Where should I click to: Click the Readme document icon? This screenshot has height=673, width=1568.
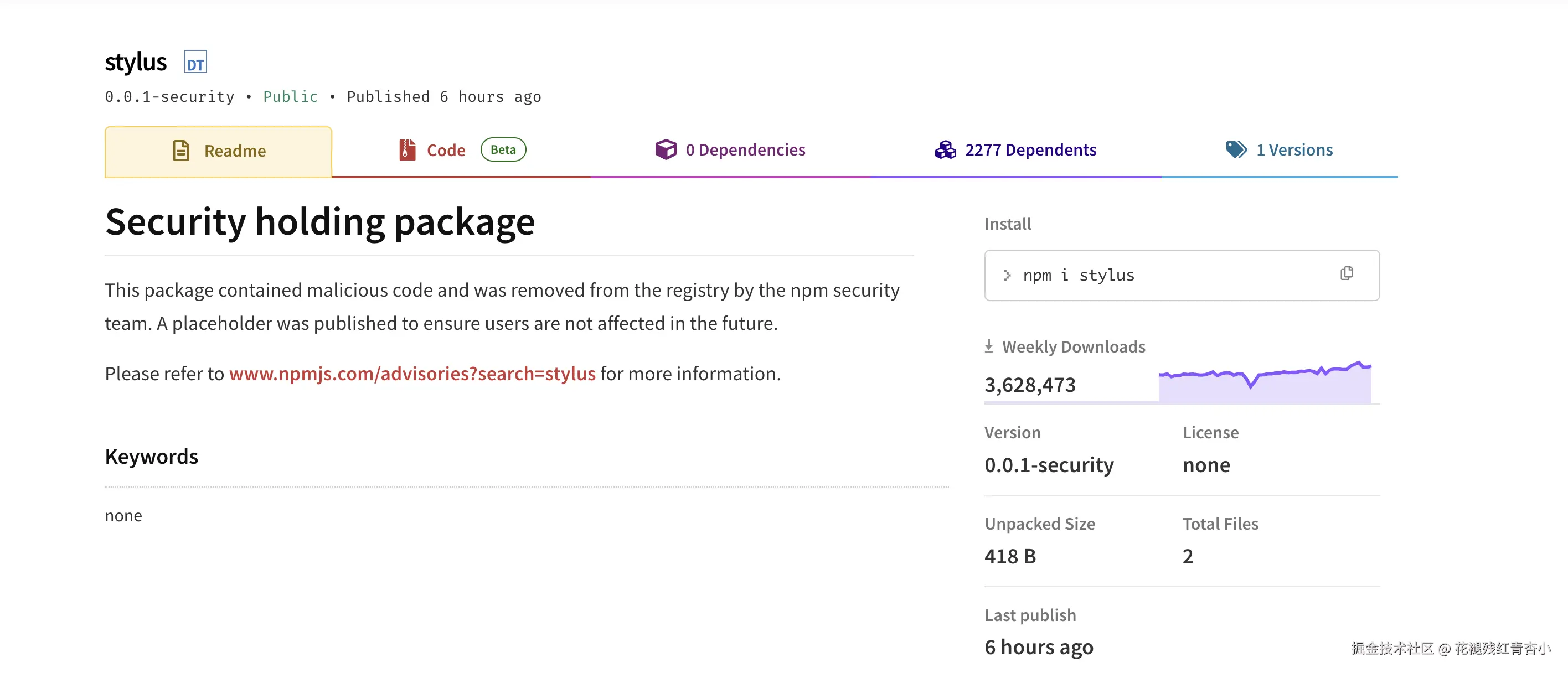[x=181, y=151]
